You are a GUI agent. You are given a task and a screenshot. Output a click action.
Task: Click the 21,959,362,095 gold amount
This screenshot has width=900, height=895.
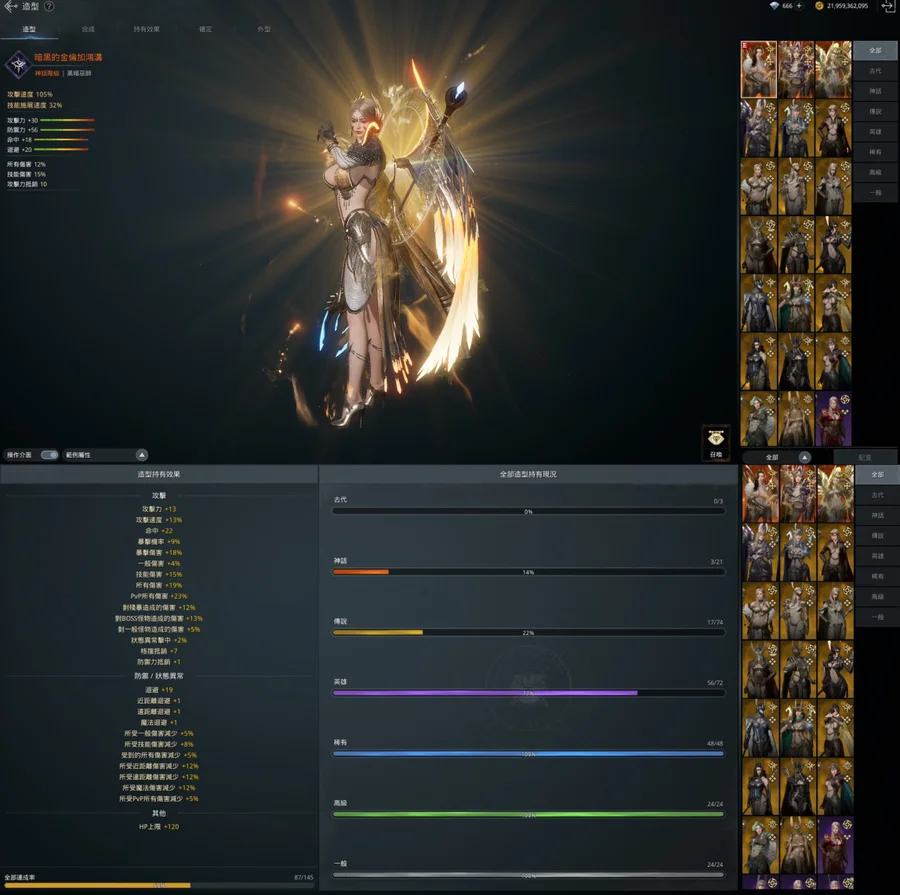click(848, 6)
